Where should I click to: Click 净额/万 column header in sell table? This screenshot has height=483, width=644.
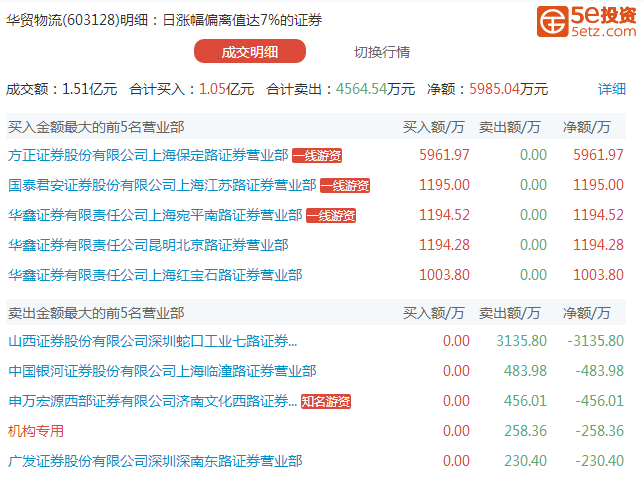tap(586, 313)
